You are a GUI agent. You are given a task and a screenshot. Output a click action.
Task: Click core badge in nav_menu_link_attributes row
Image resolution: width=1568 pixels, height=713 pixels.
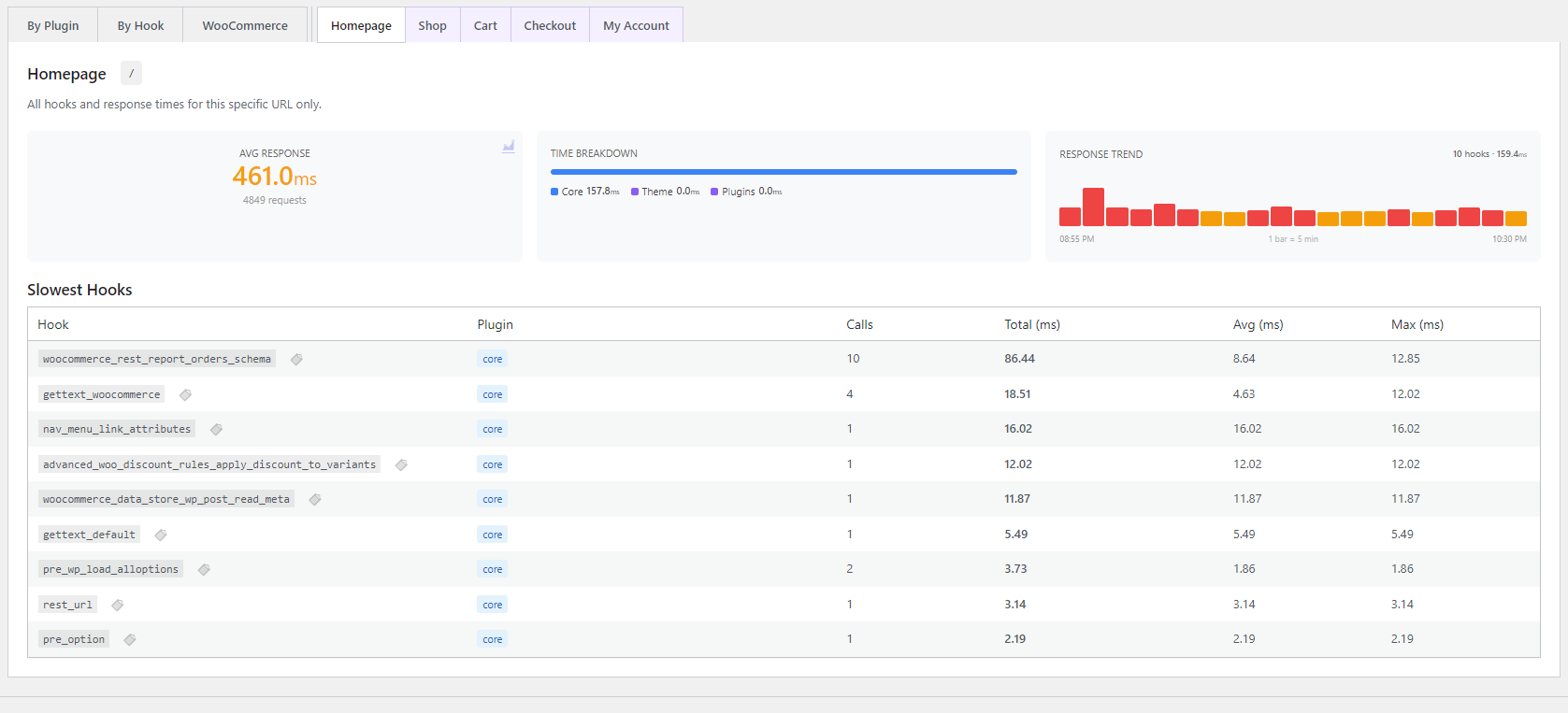click(493, 429)
